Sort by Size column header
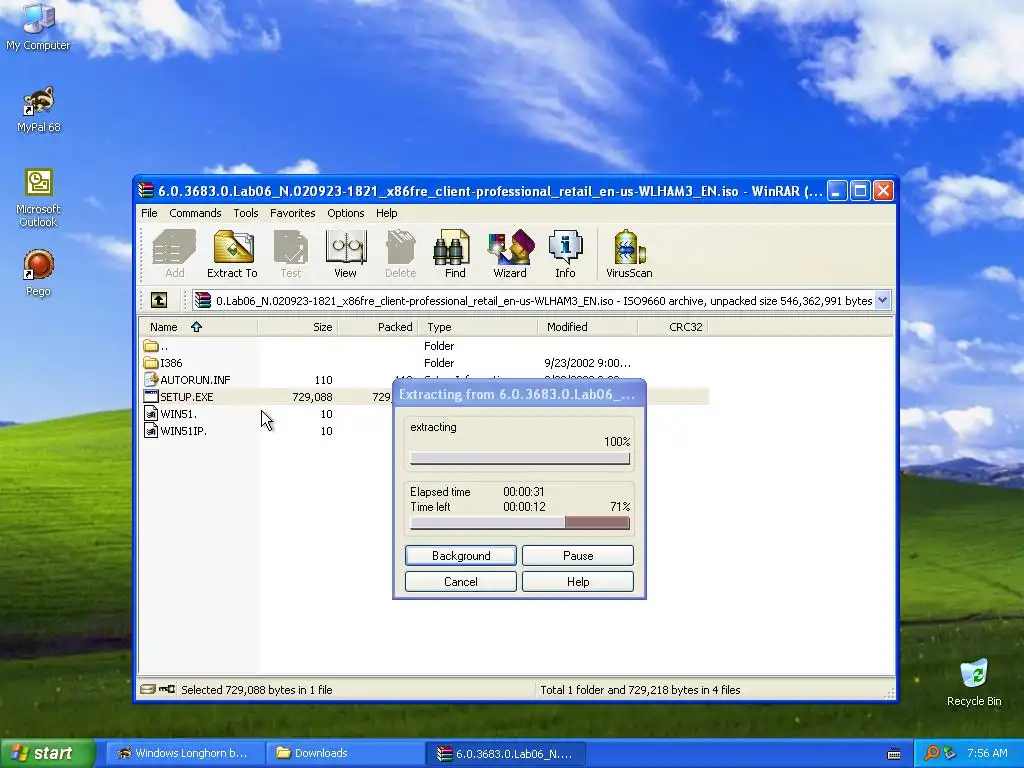The image size is (1024, 768). 298,327
